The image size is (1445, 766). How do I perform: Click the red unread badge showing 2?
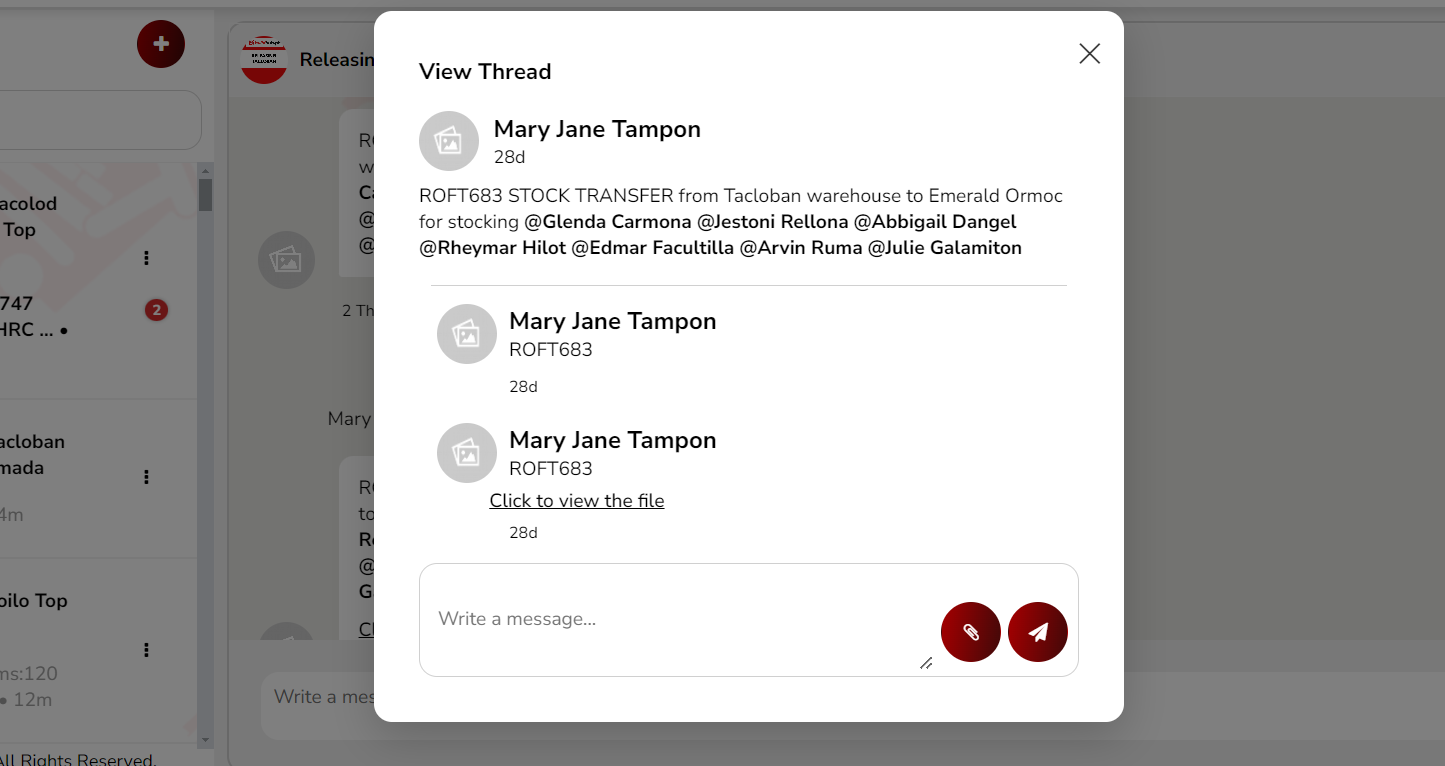(155, 311)
